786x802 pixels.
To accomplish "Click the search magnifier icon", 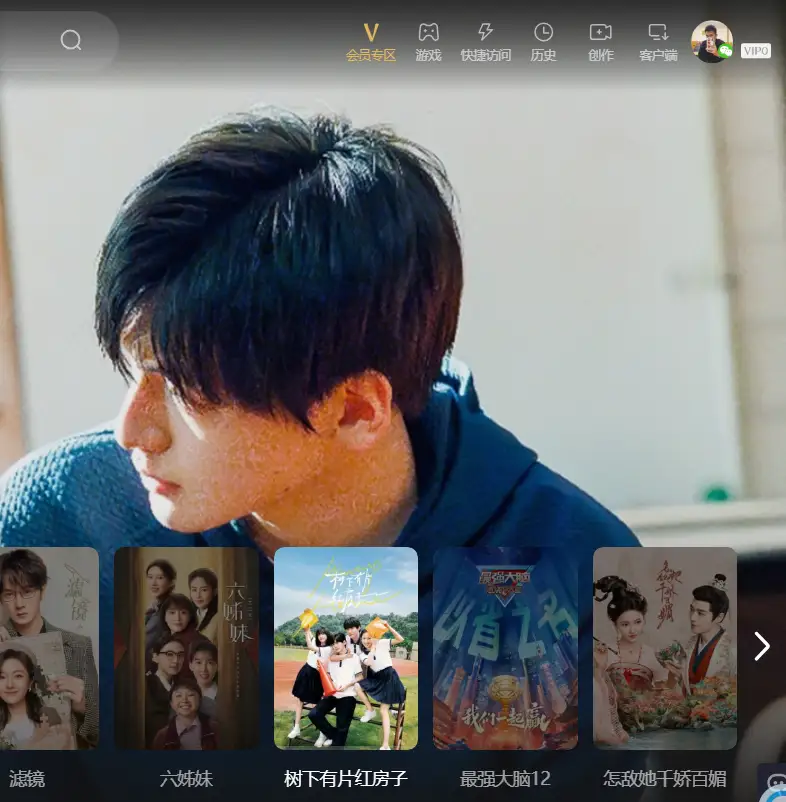I will coord(71,40).
